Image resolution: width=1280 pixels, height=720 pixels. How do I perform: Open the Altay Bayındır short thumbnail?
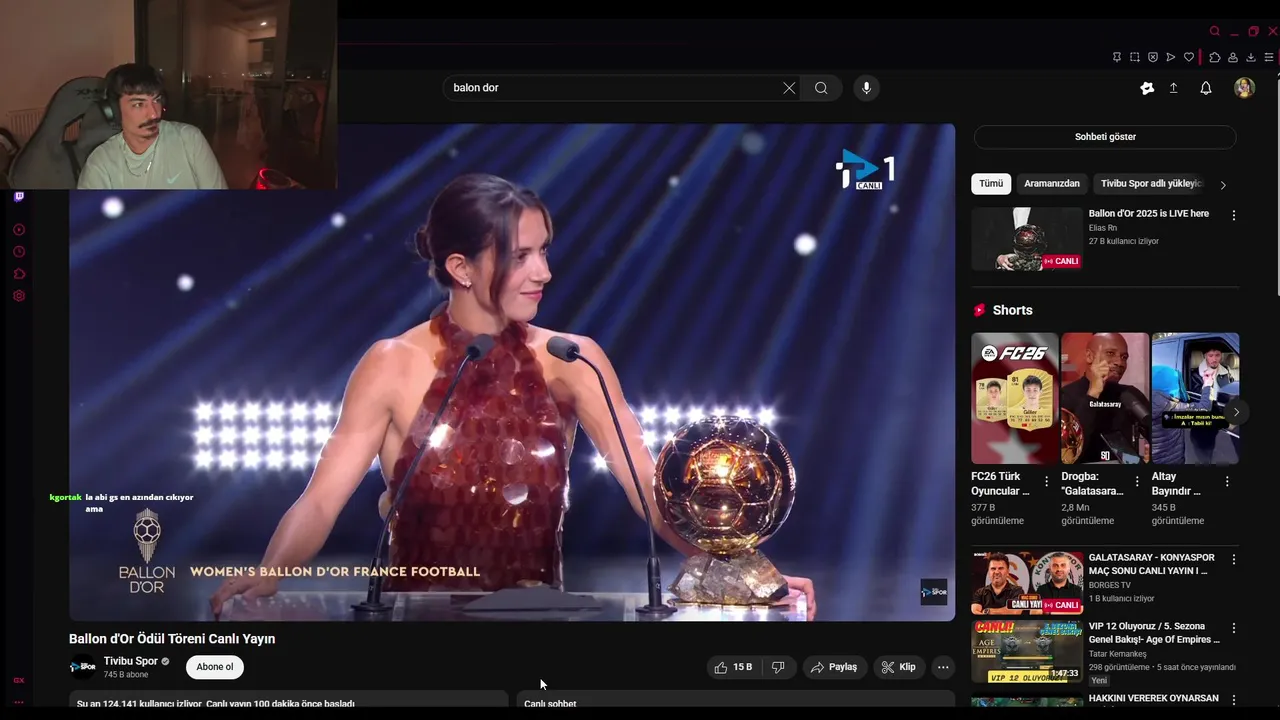click(x=1195, y=398)
